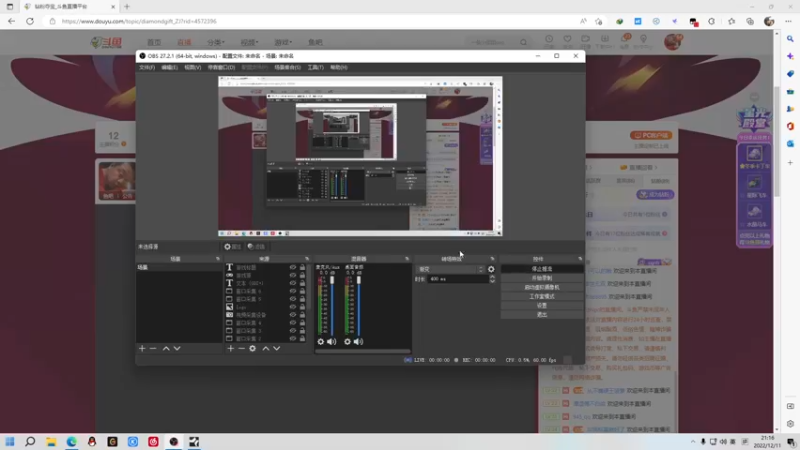Open File Explorer from the taskbar
The image size is (800, 450).
[x=51, y=441]
